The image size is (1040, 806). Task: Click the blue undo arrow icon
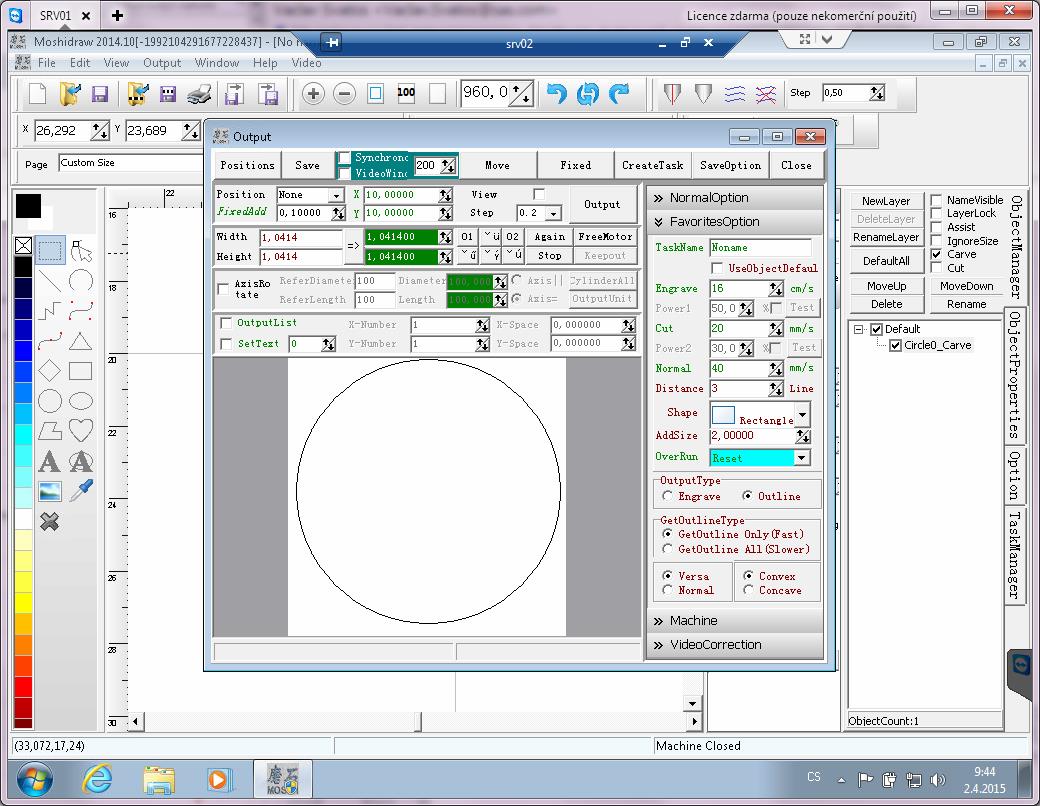pyautogui.click(x=556, y=94)
